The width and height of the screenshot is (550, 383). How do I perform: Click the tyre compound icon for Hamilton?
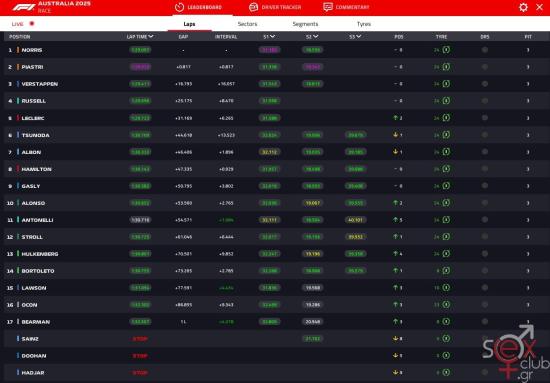pos(446,169)
